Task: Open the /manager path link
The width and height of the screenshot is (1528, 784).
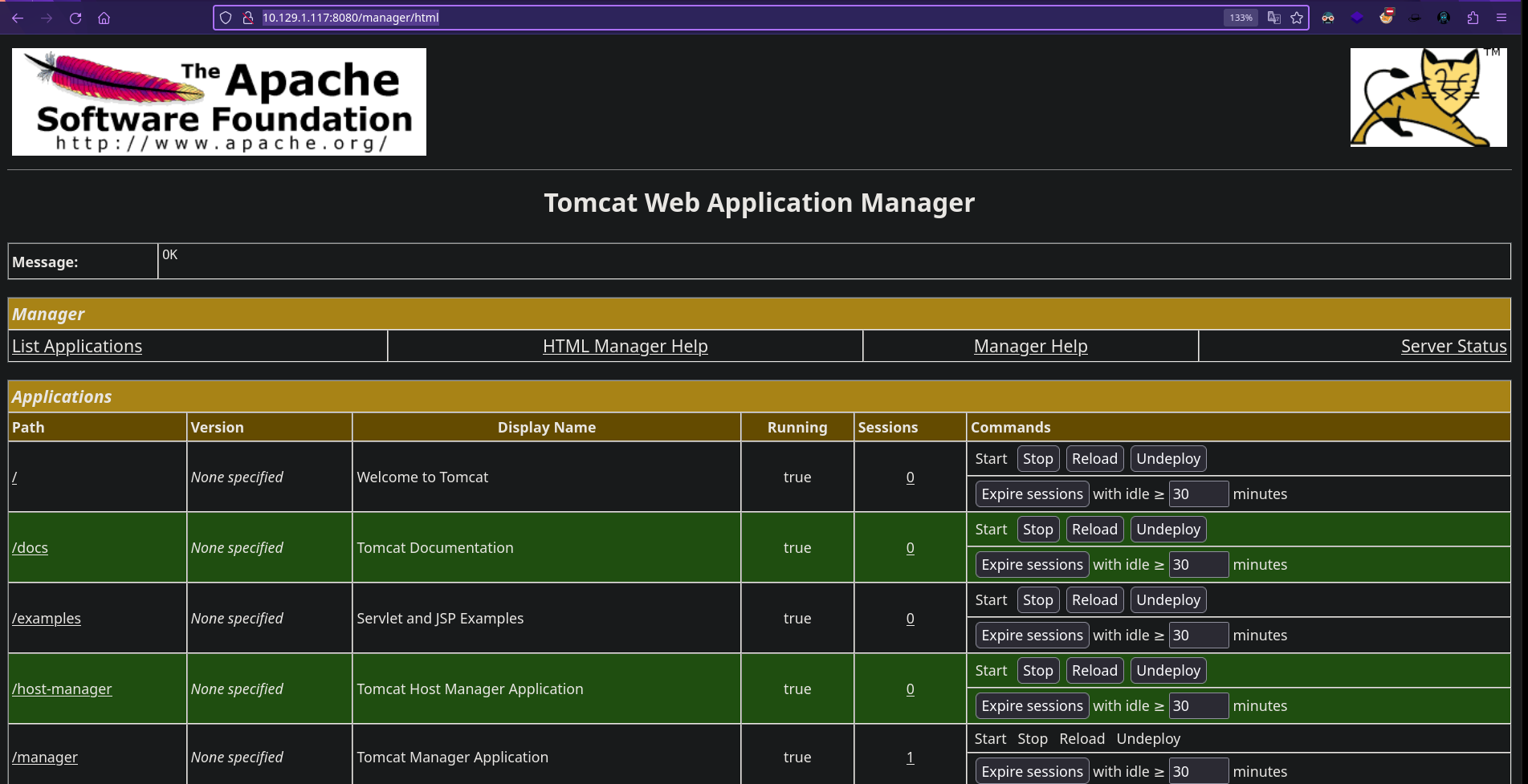Action: pyautogui.click(x=45, y=758)
